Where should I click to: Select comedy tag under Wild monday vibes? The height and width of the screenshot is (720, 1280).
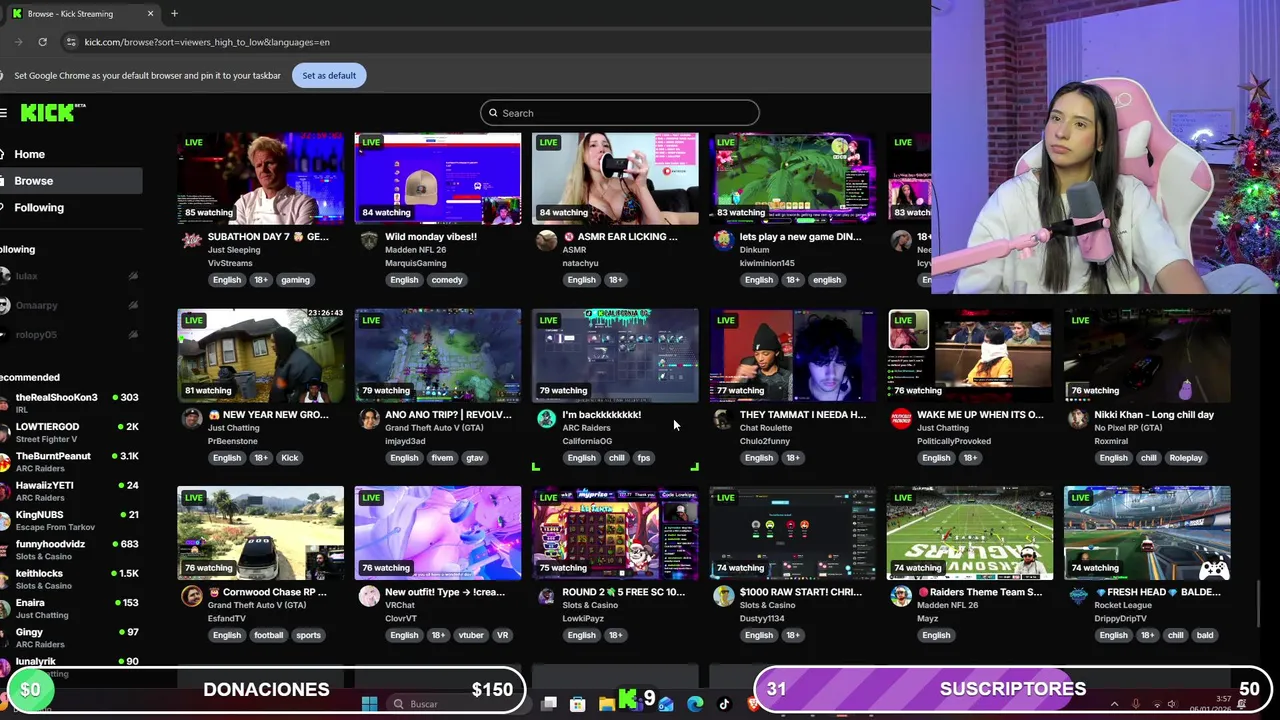(x=447, y=280)
